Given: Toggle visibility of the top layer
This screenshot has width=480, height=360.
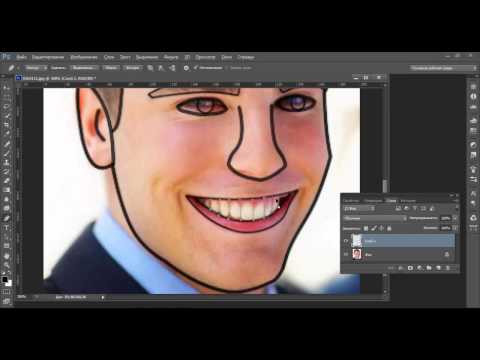Looking at the screenshot, I should pyautogui.click(x=346, y=241).
